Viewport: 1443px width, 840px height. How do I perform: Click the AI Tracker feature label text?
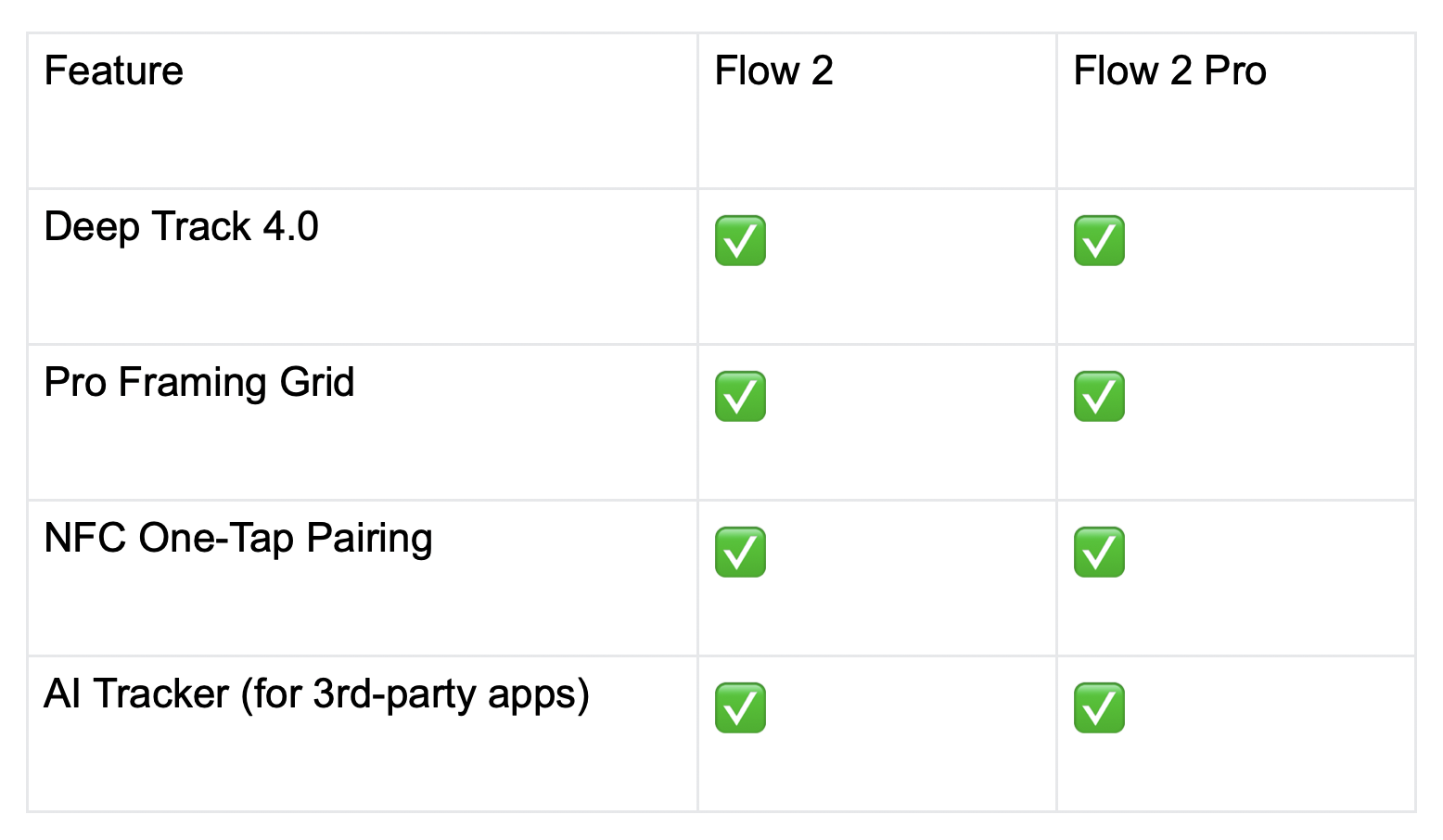coord(136,694)
